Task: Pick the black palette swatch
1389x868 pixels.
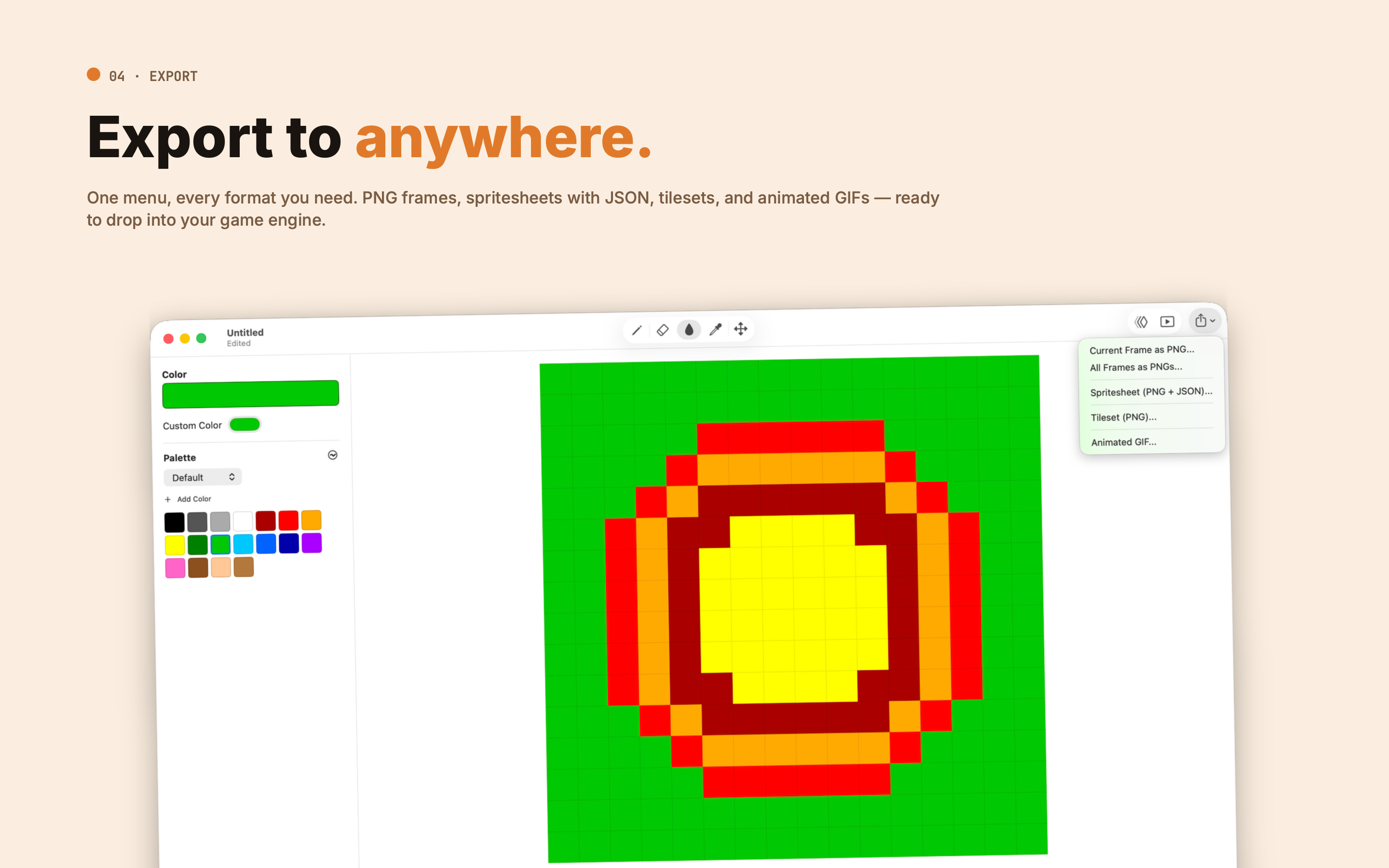Action: pyautogui.click(x=175, y=522)
